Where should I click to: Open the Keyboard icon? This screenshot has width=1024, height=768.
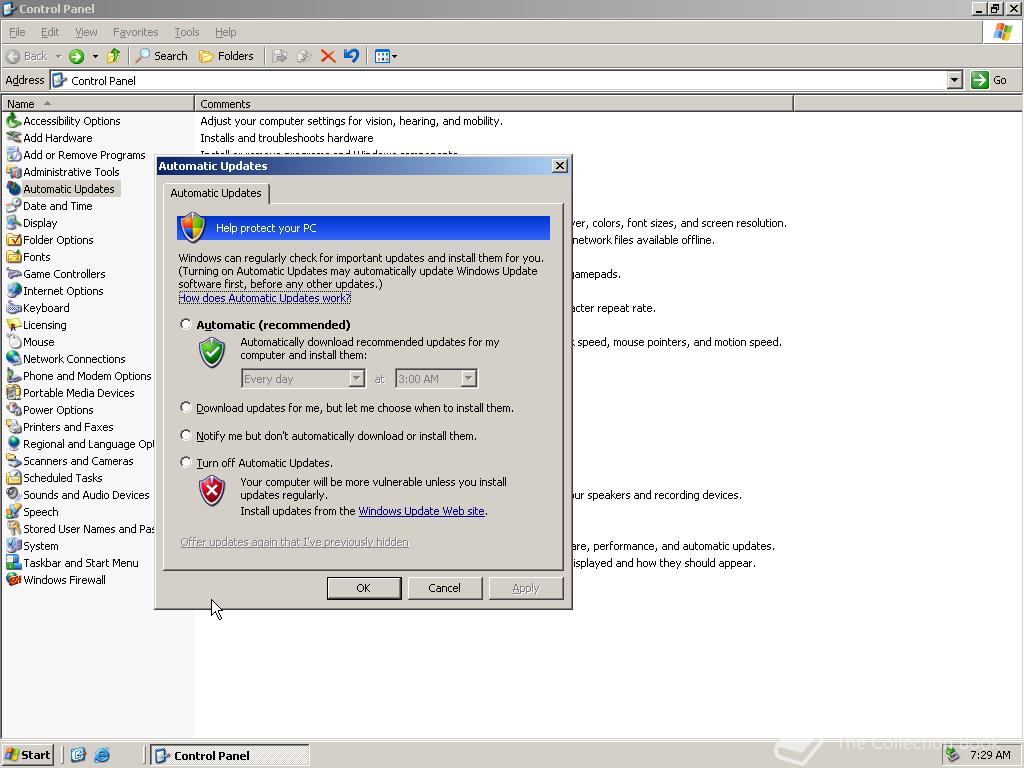(14, 308)
